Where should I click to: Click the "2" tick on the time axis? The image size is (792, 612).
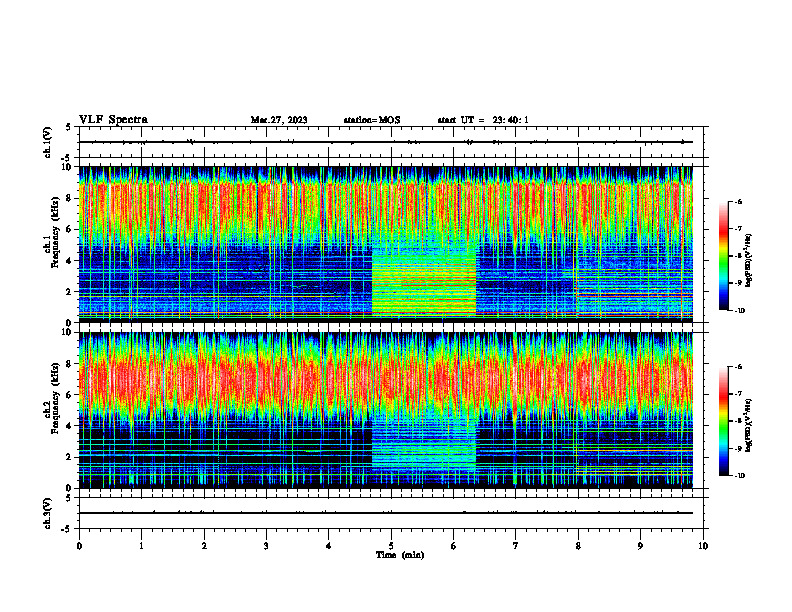204,546
